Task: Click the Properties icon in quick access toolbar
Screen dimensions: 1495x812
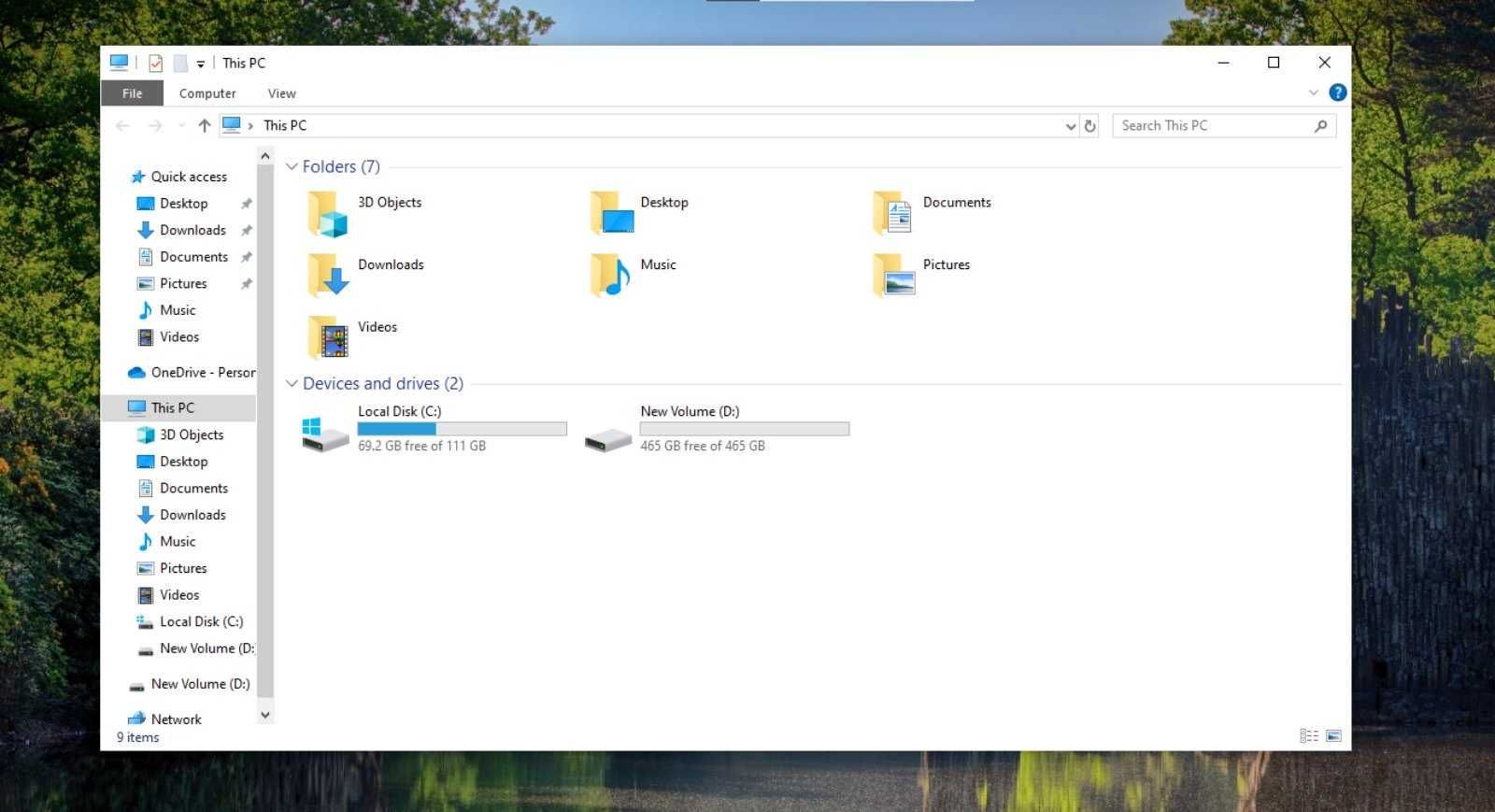Action: 155,63
